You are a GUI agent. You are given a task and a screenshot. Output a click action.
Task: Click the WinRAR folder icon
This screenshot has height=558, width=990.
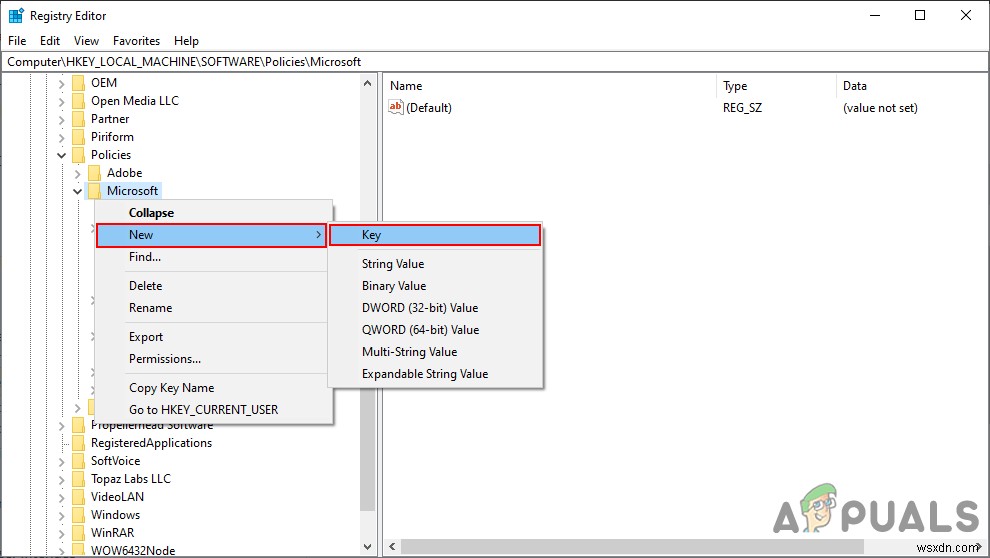(78, 533)
